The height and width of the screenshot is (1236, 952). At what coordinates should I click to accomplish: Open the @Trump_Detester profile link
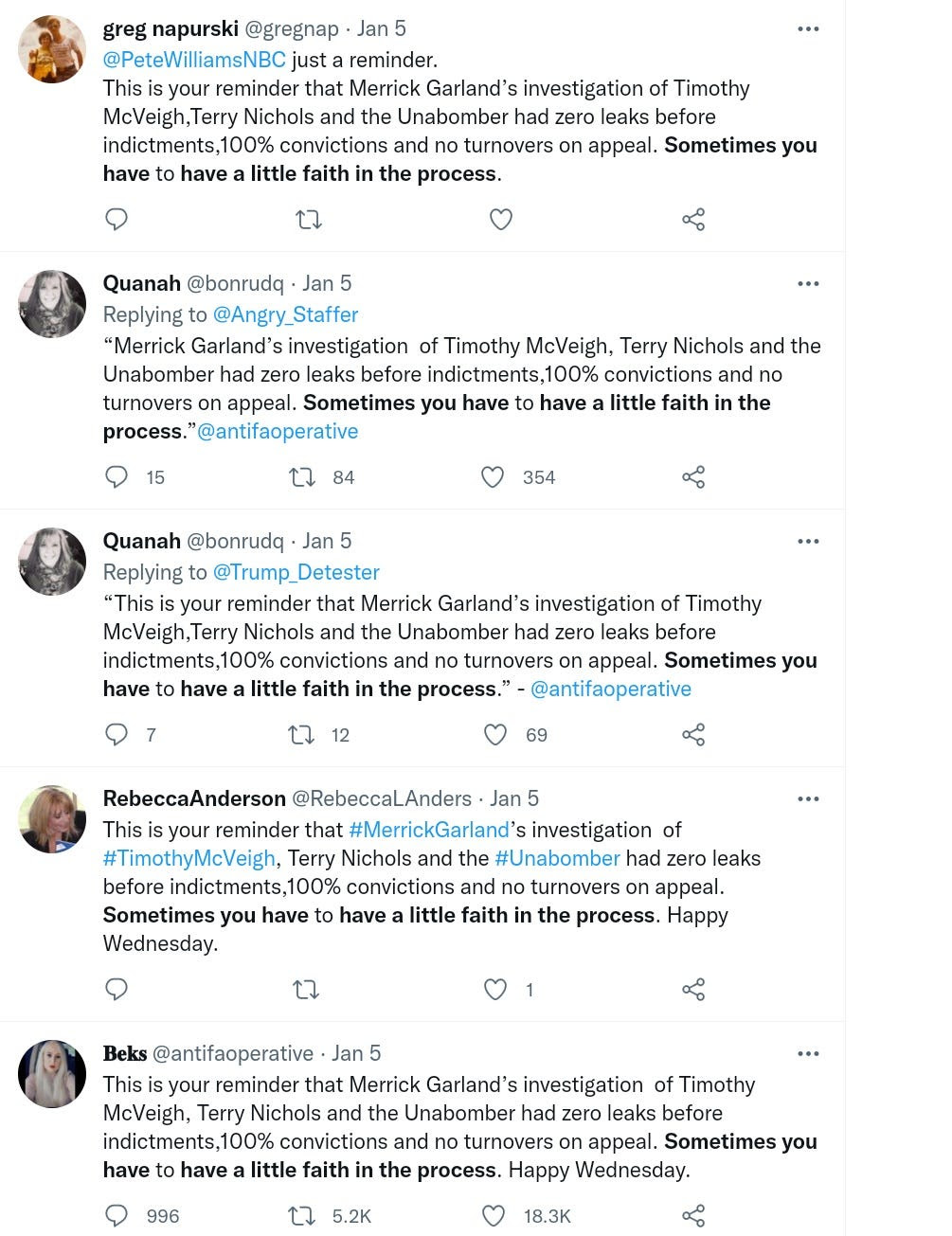[x=296, y=572]
